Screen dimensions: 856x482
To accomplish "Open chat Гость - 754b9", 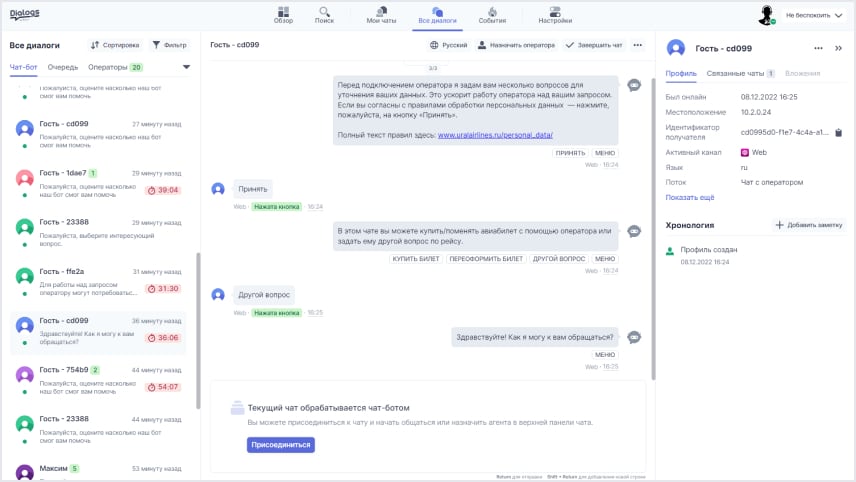I will (x=98, y=379).
